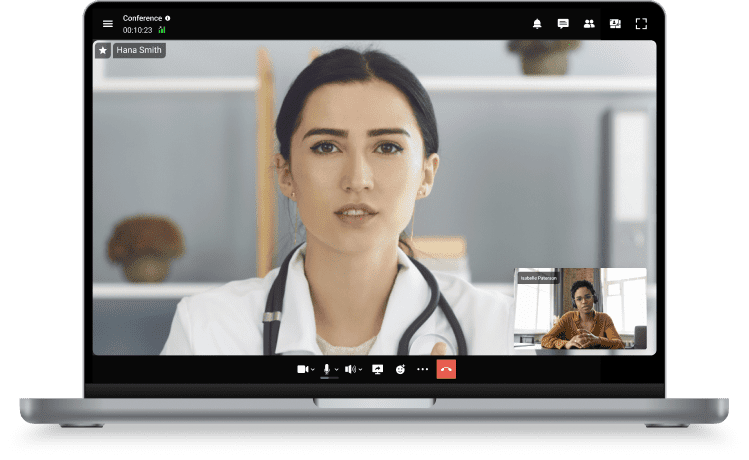Open the hamburger menu

108,23
